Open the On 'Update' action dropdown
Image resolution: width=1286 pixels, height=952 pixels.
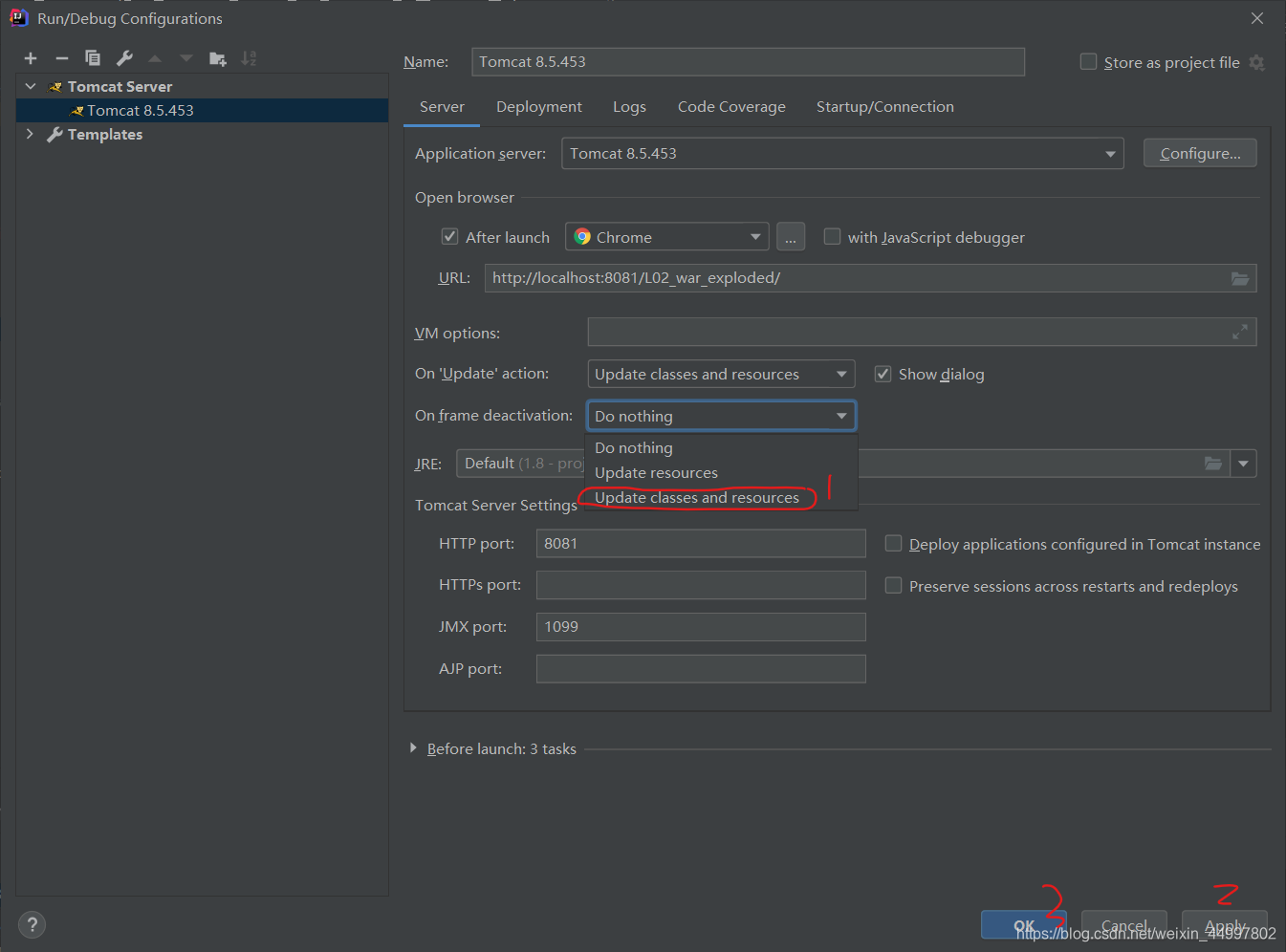[721, 374]
